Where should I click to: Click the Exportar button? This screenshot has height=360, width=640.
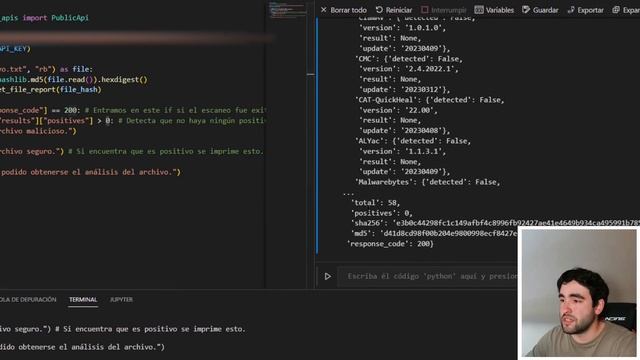click(x=585, y=10)
